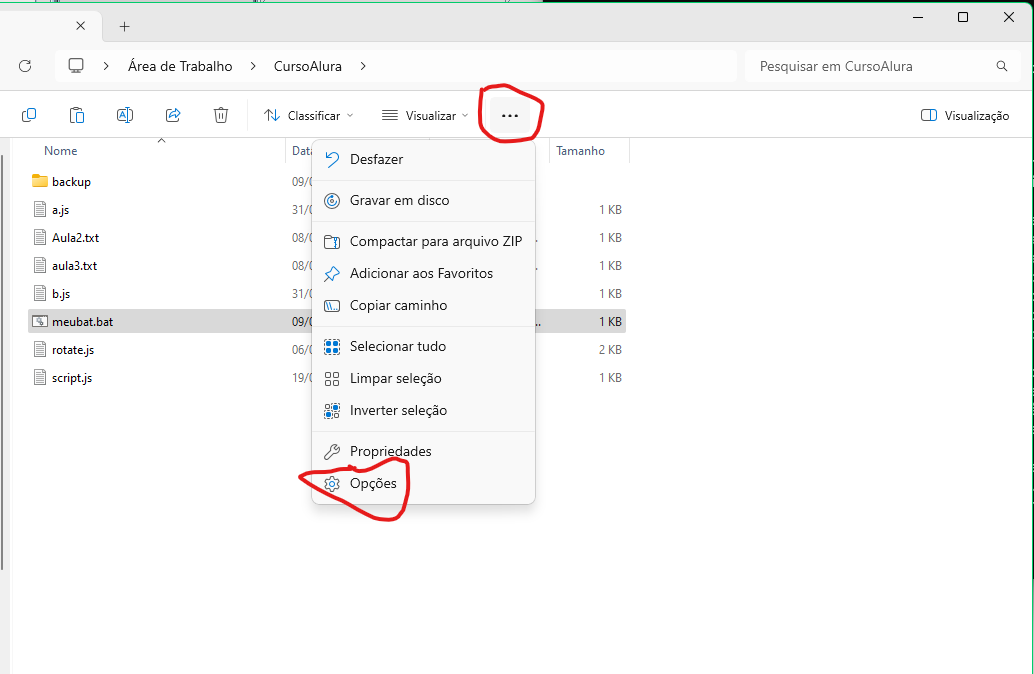Viewport: 1034px width, 674px height.
Task: Open Propriedades from the menu
Action: click(423, 452)
